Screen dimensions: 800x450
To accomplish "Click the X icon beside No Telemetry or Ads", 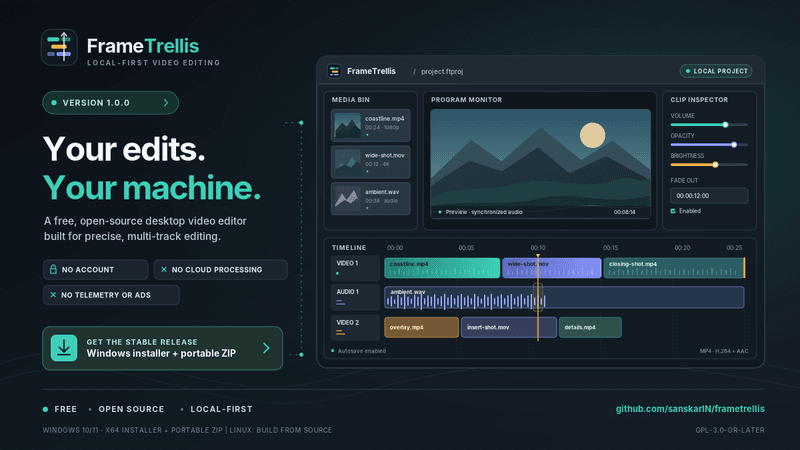I will point(53,295).
